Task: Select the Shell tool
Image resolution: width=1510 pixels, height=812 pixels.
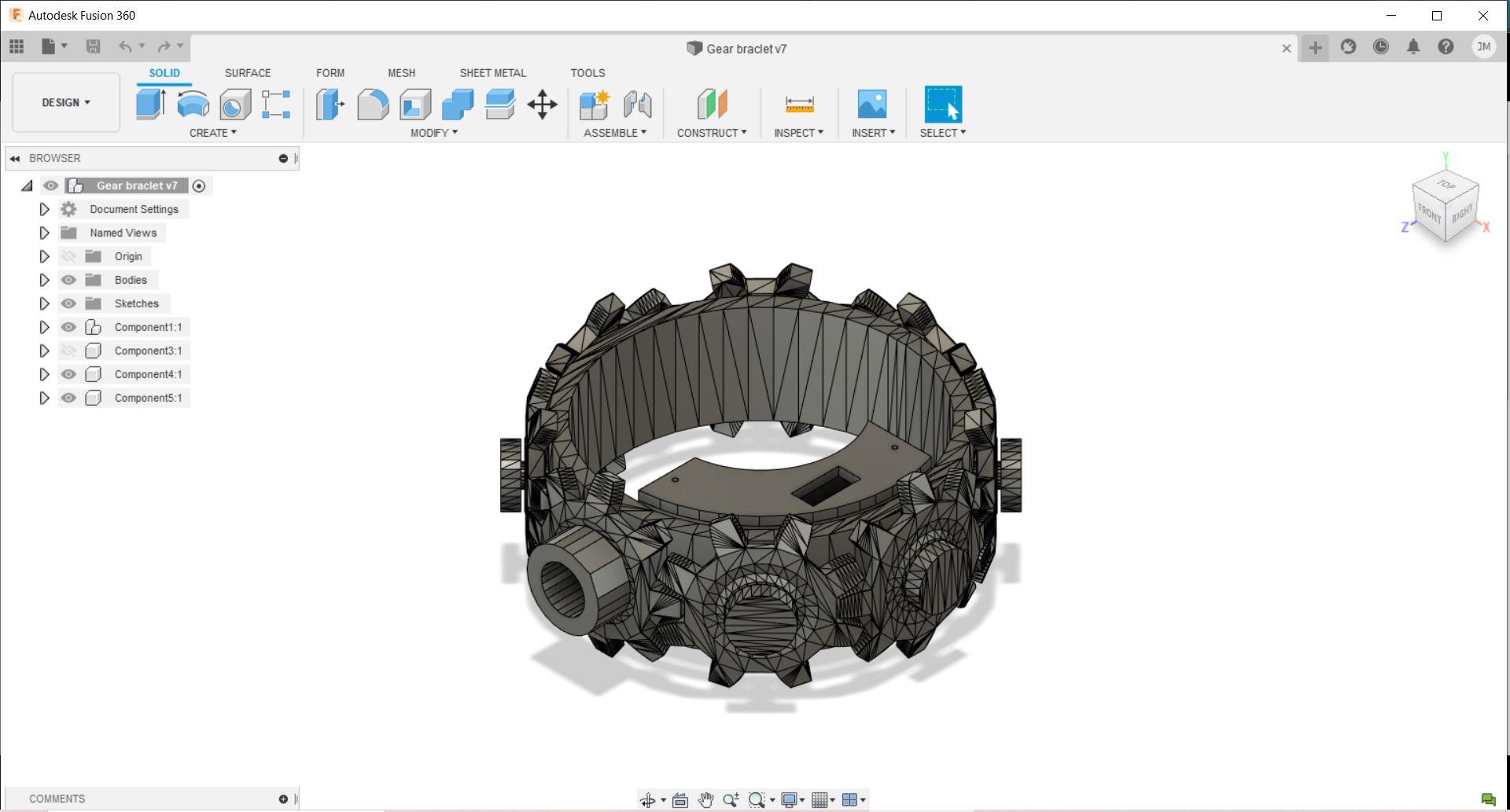Action: pos(415,104)
